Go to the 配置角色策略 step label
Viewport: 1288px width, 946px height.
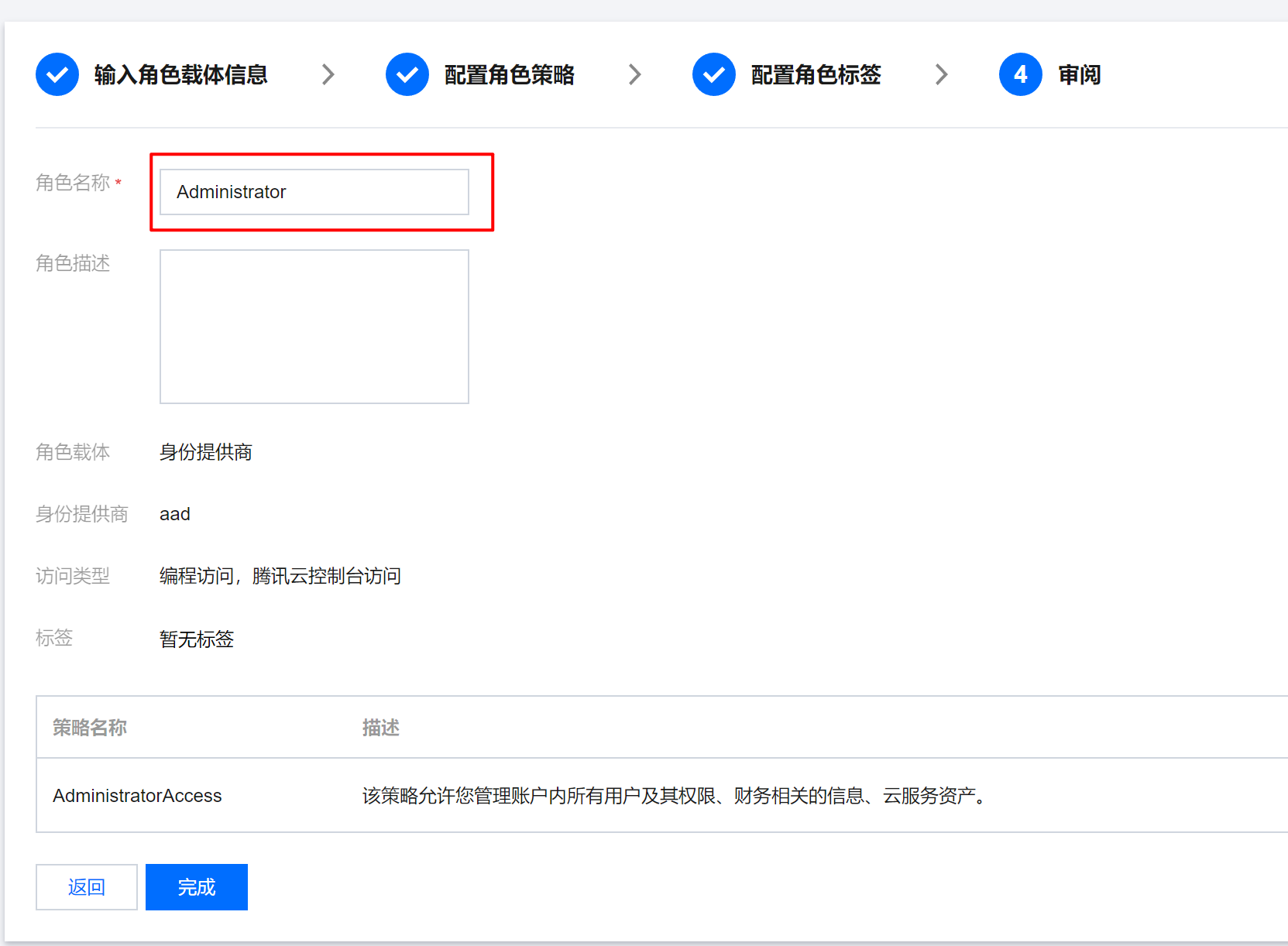pos(509,74)
